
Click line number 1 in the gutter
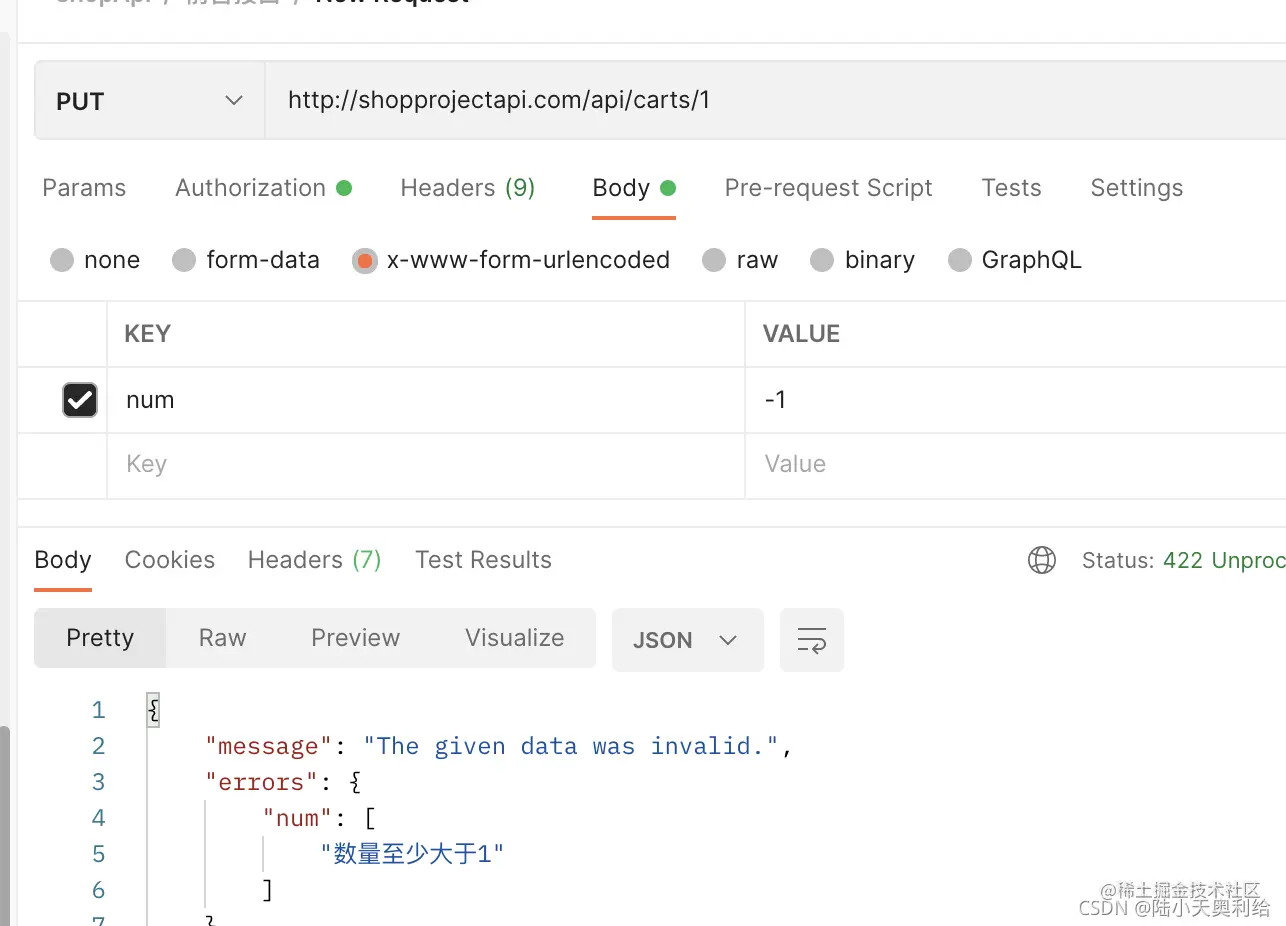[98, 710]
